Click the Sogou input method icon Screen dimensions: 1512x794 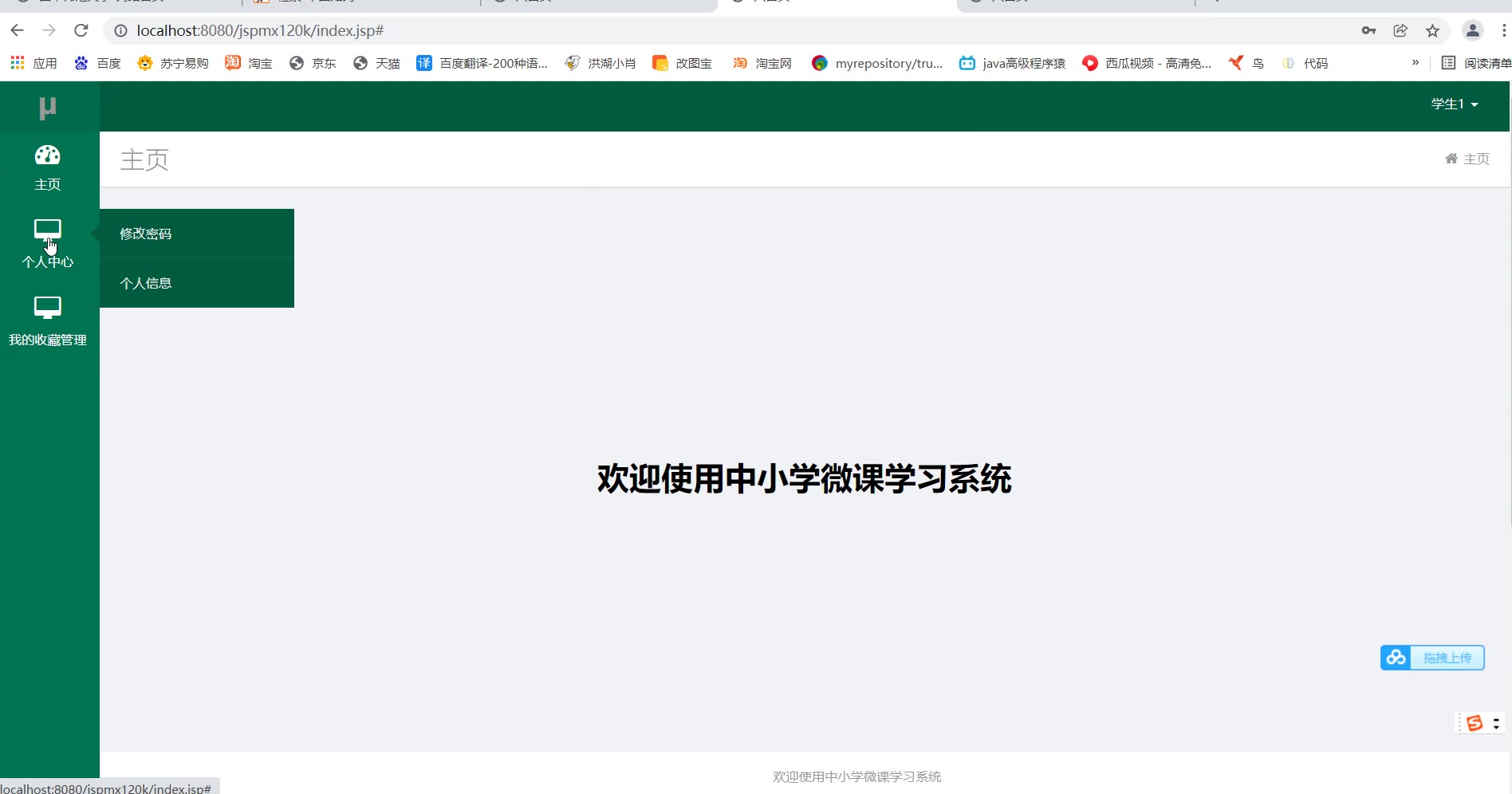coord(1475,723)
